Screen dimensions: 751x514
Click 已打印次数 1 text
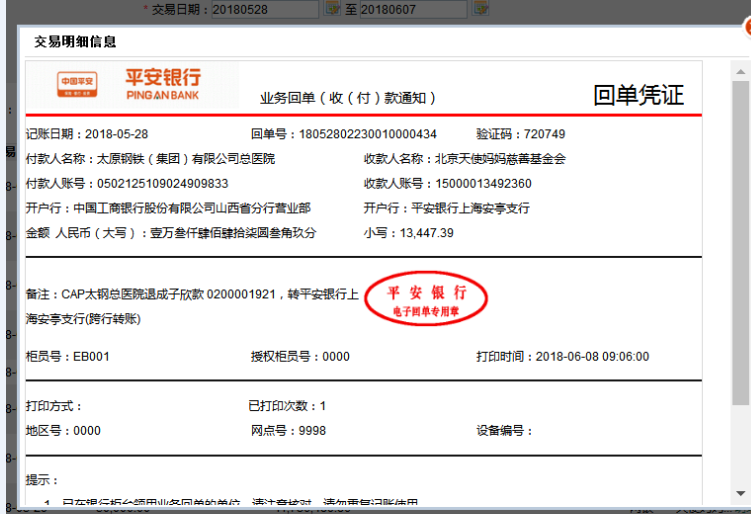pos(287,406)
